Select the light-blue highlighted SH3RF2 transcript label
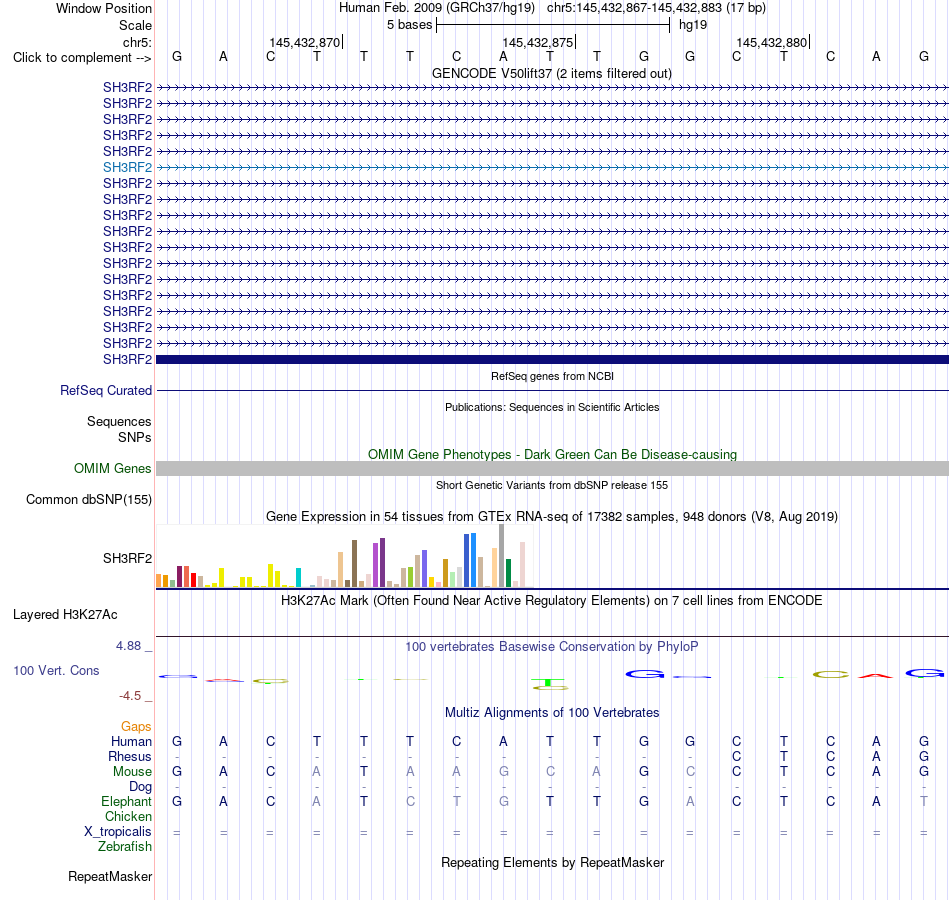This screenshot has height=900, width=950. click(127, 167)
